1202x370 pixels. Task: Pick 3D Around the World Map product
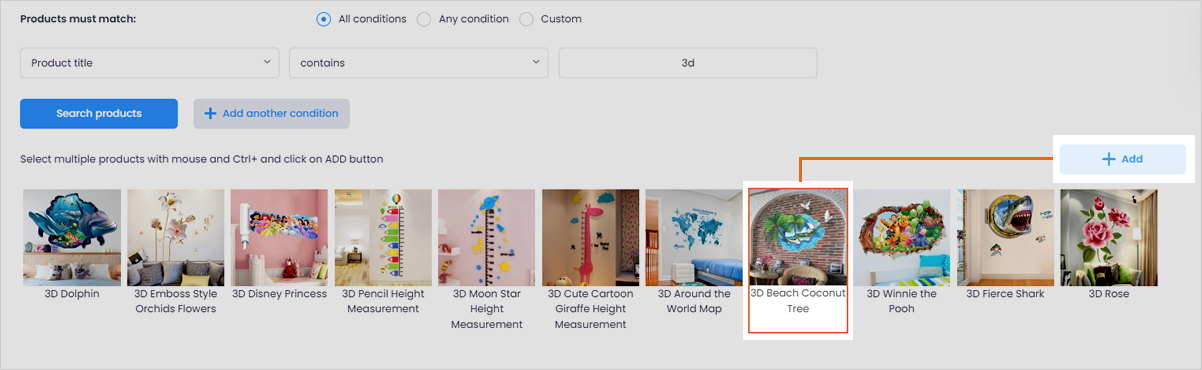(x=695, y=238)
